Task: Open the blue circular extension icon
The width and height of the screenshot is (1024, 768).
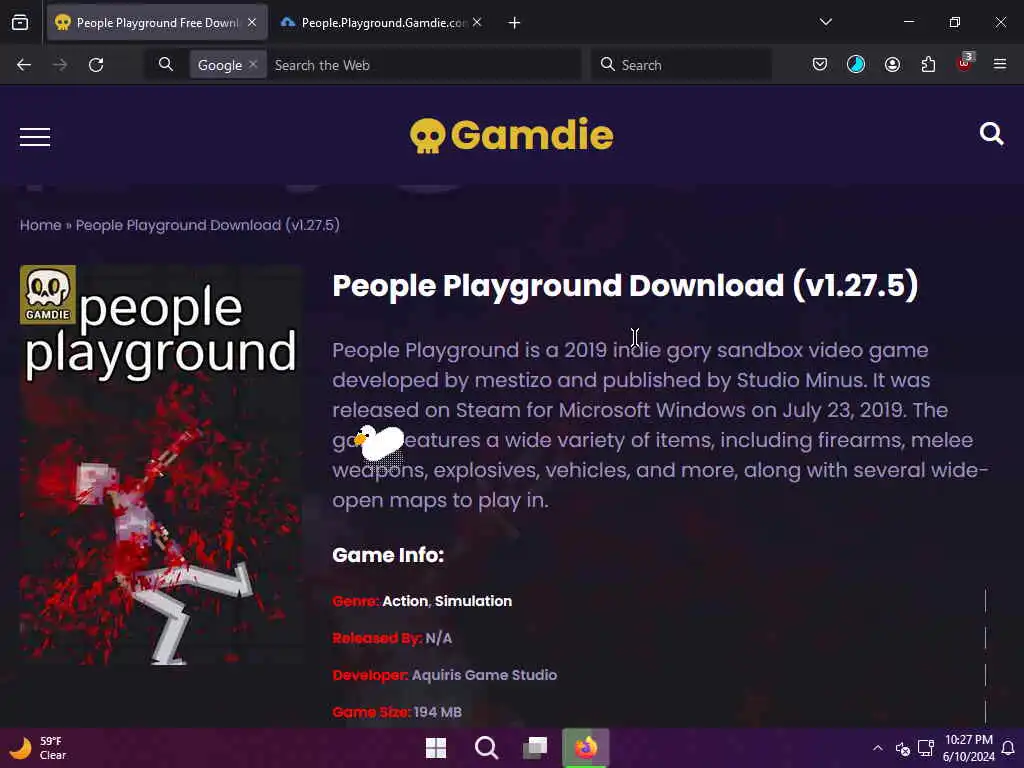Action: coord(856,64)
